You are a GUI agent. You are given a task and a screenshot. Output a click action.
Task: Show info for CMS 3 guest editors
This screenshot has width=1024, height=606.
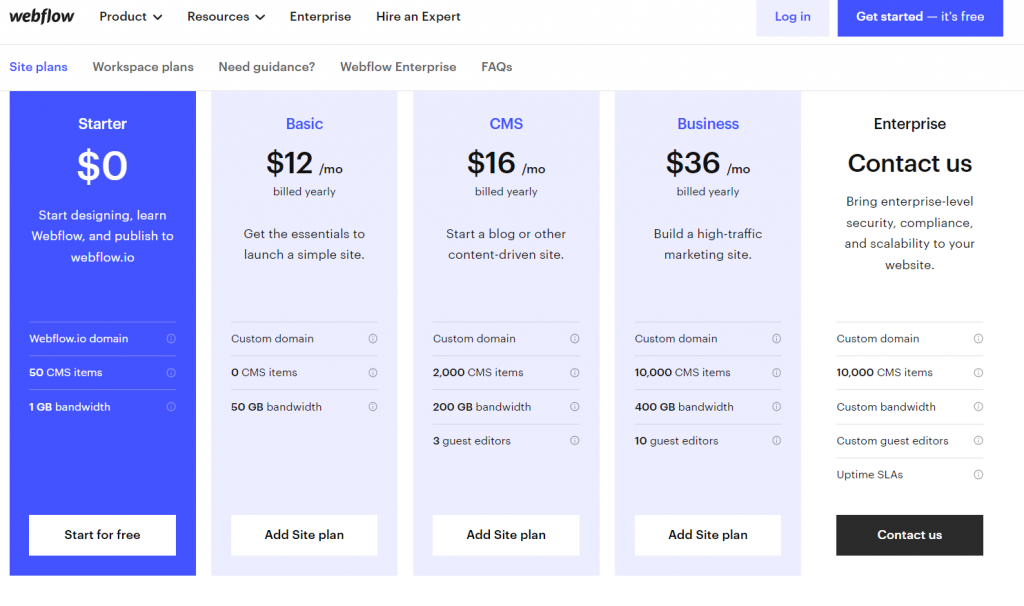click(575, 441)
